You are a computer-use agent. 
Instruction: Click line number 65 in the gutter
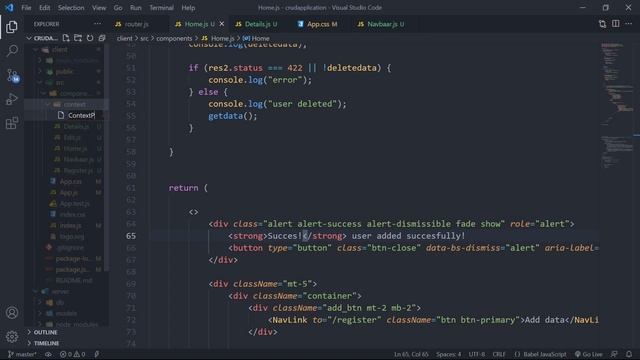pos(131,236)
